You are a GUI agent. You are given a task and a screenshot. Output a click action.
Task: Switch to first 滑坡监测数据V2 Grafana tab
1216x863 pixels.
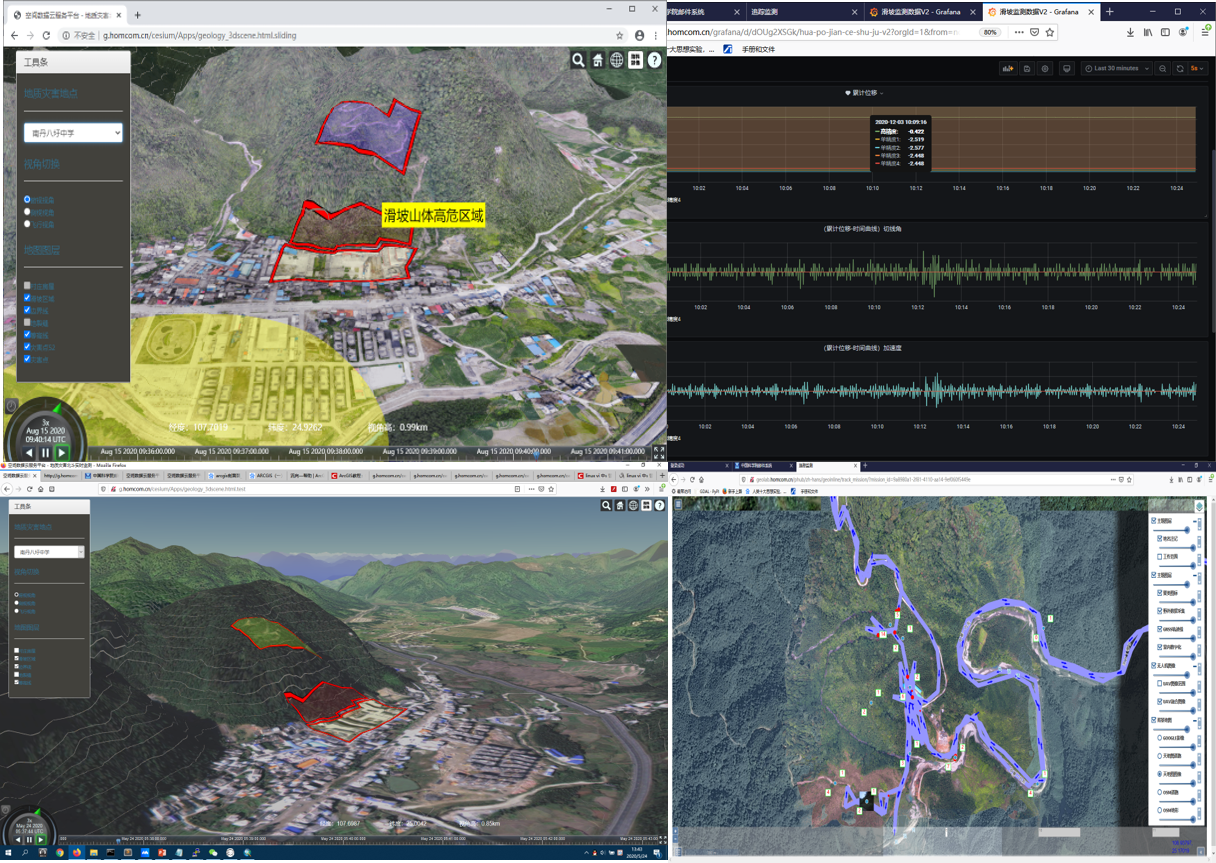(919, 12)
